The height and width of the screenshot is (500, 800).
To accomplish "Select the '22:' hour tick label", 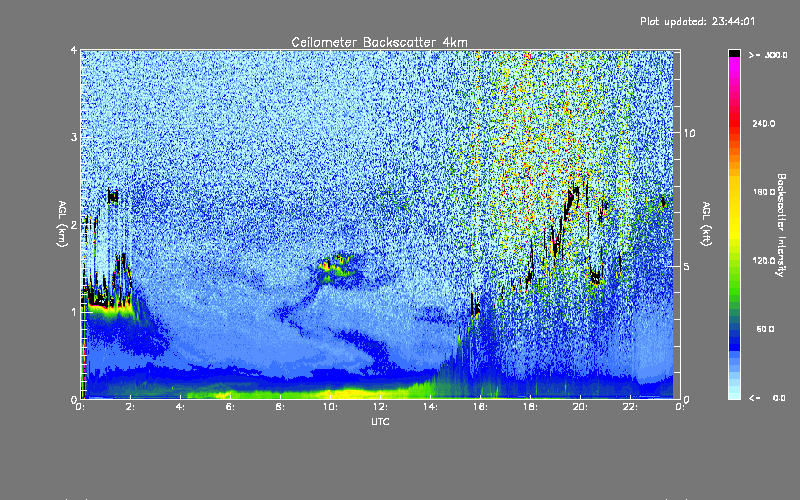I will click(x=630, y=407).
